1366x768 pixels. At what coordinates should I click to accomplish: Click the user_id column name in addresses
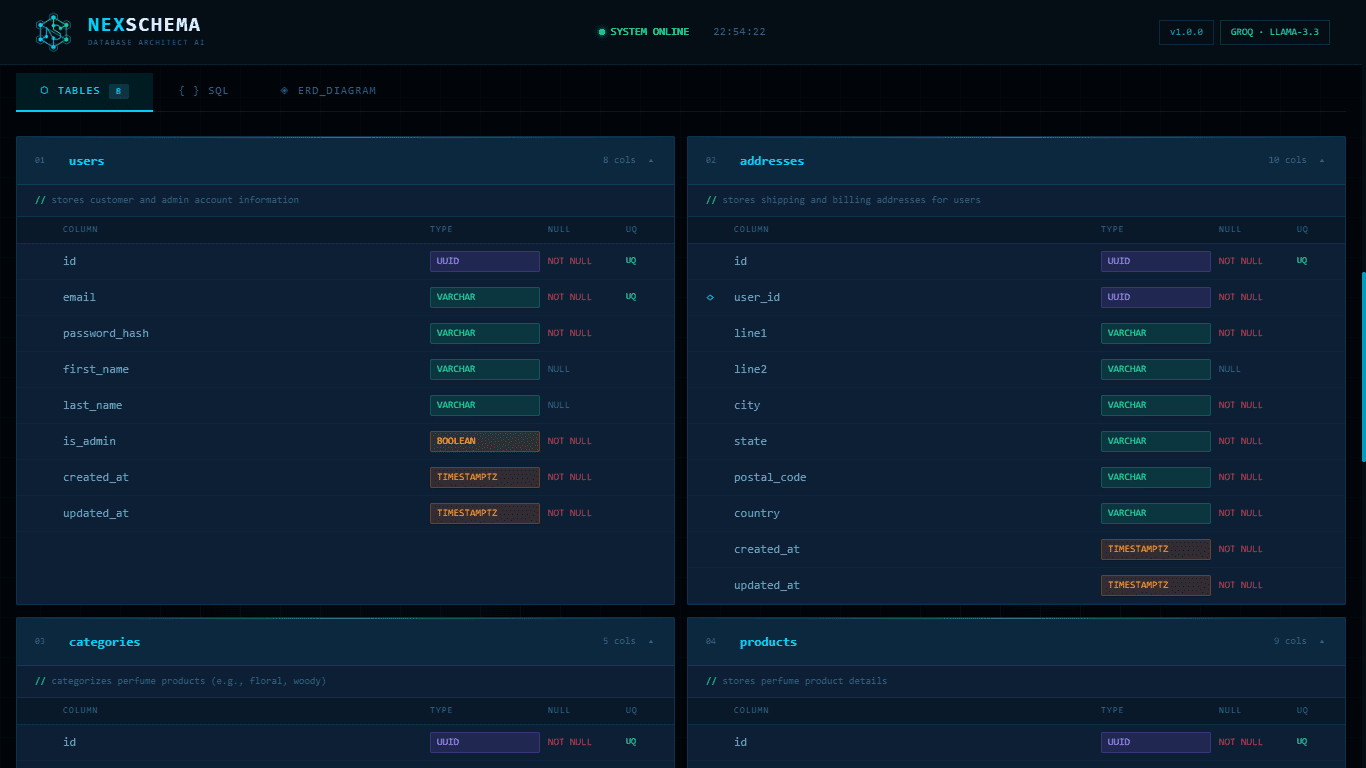click(x=757, y=297)
